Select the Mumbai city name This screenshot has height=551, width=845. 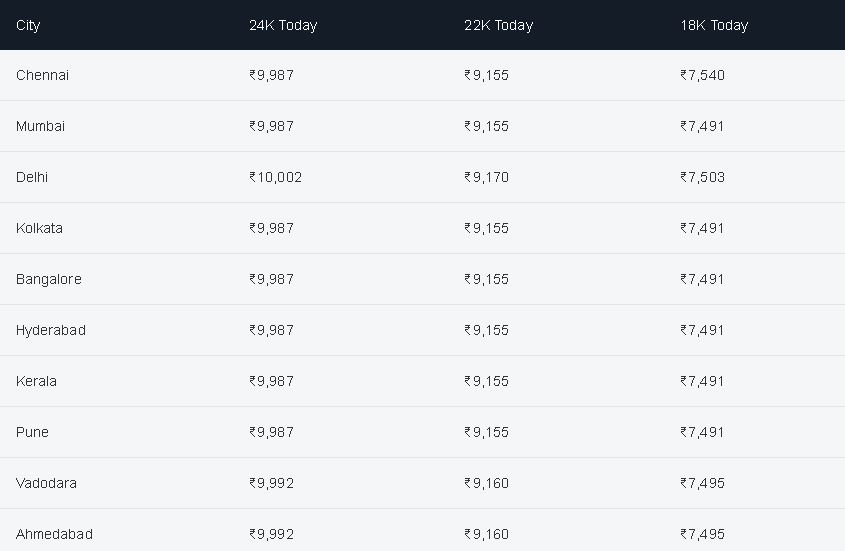[40, 126]
